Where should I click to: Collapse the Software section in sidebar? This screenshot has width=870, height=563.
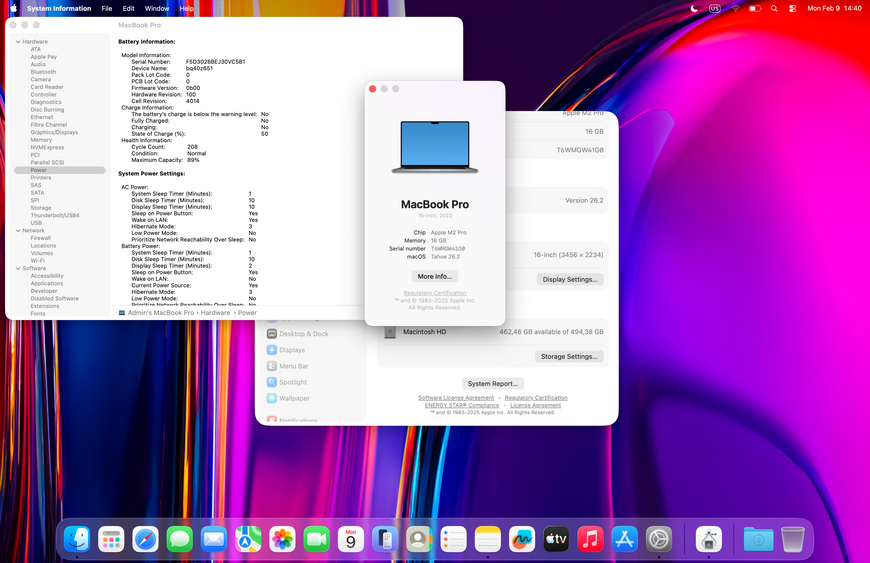coord(18,268)
